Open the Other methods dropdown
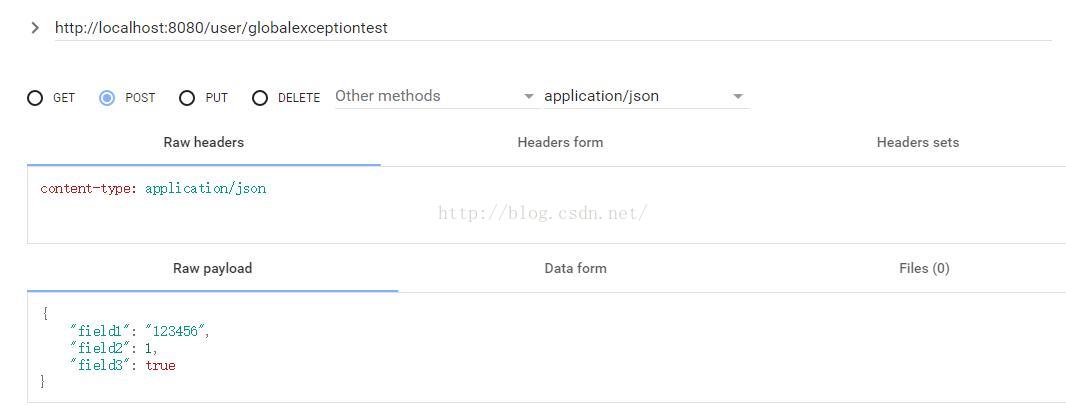Viewport: 1066px width, 405px height. (x=436, y=96)
